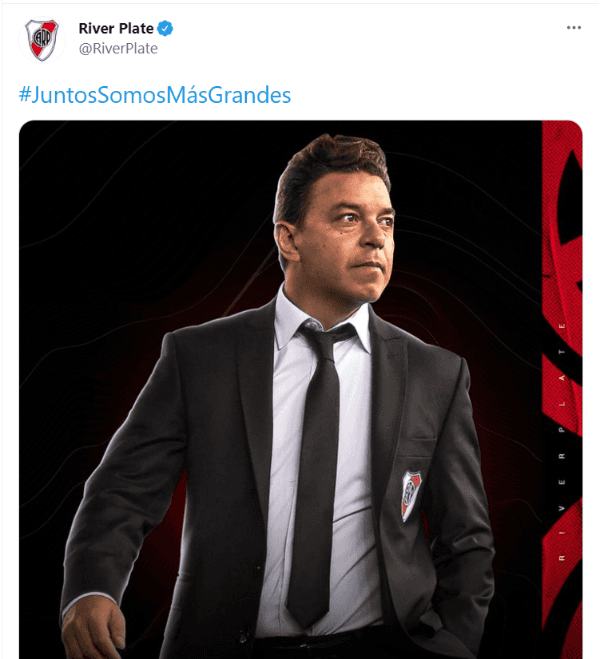The width and height of the screenshot is (600, 659).
Task: Click the man's hand in the photo
Action: [93, 626]
